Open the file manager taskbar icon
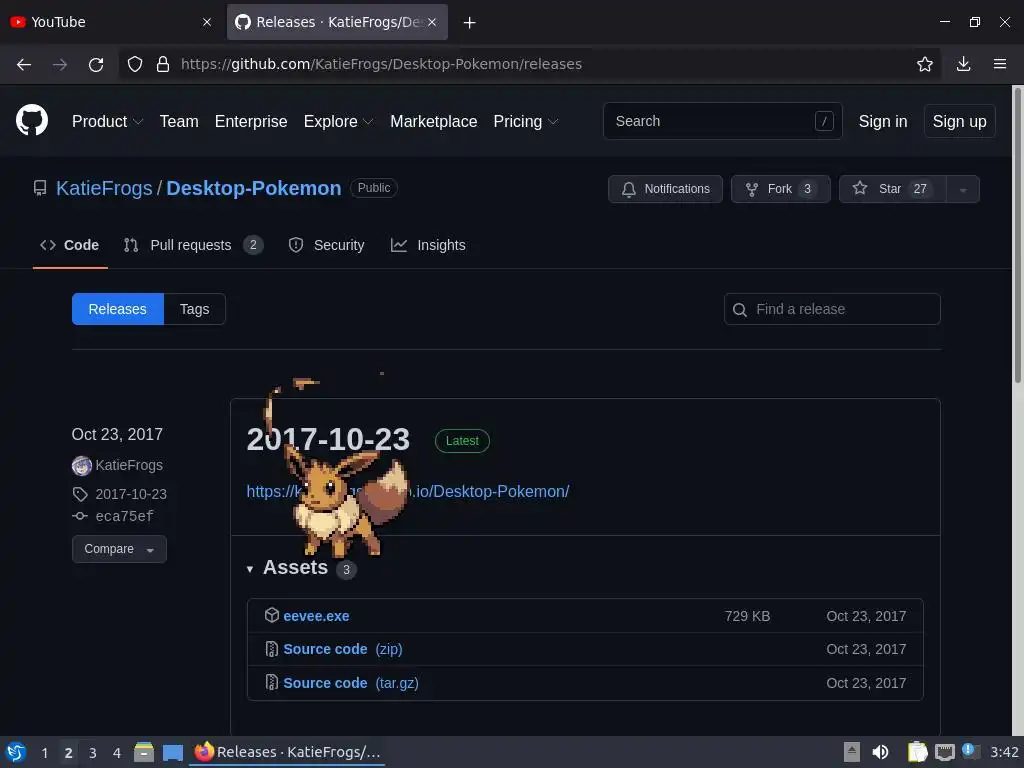Screen dimensions: 1024x768 [x=144, y=752]
